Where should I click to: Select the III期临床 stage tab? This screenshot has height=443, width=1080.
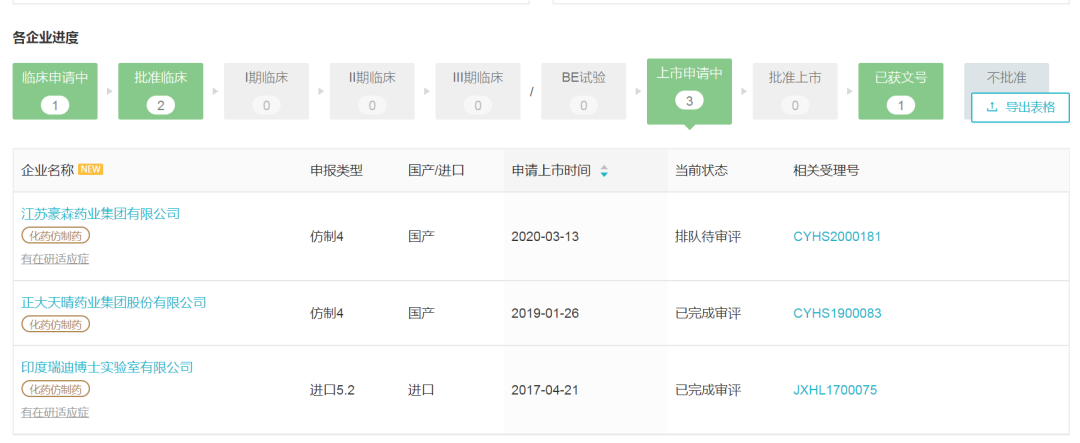tap(478, 91)
